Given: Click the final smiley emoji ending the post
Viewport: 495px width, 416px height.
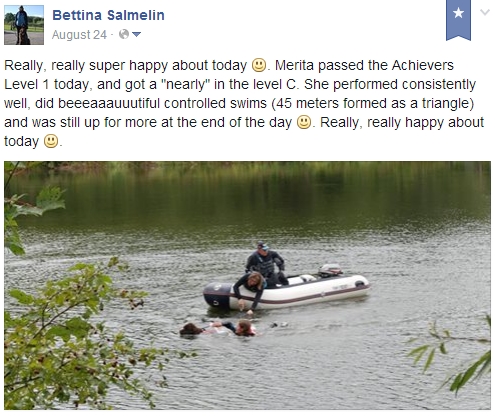Looking at the screenshot, I should coord(51,141).
